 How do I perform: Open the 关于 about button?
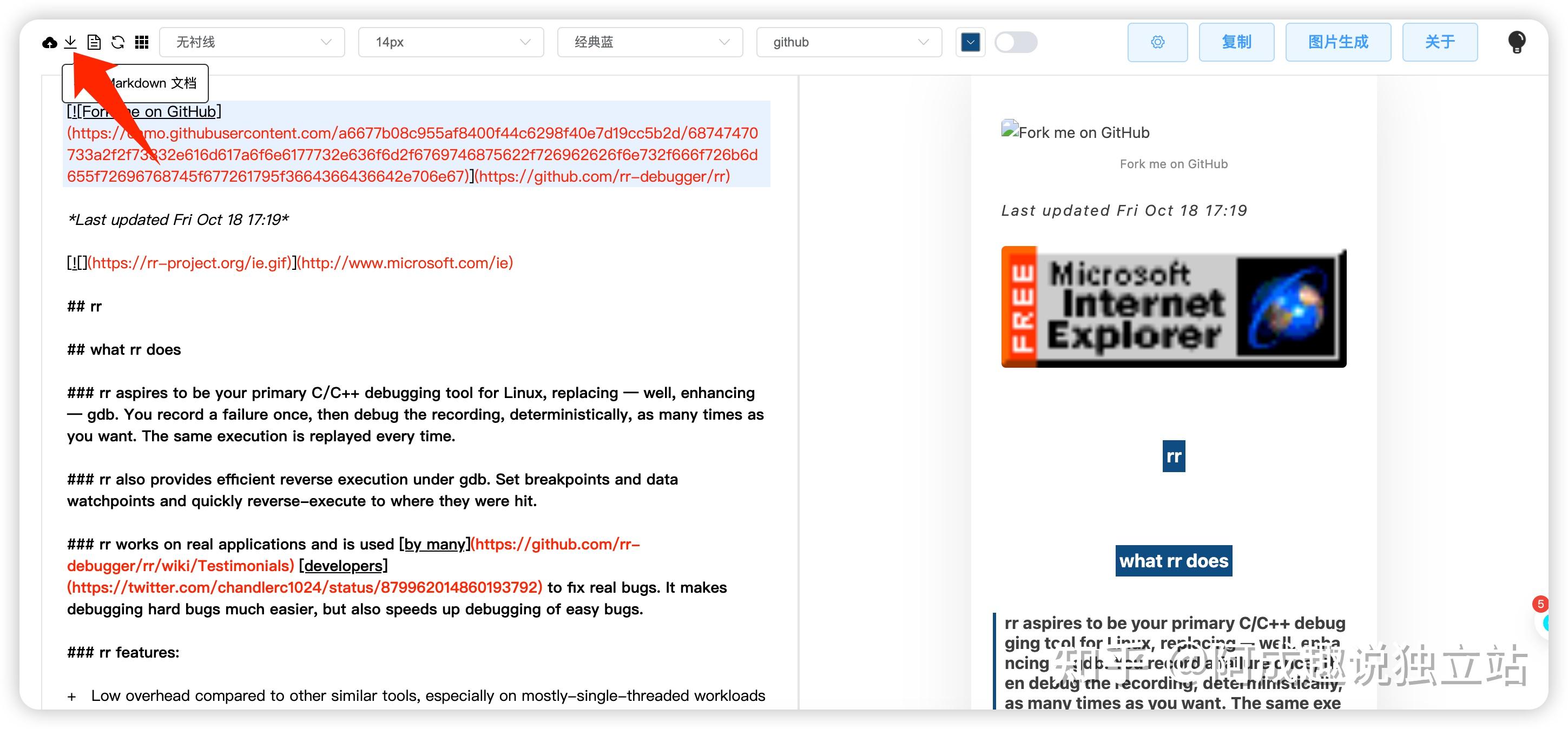tap(1440, 42)
